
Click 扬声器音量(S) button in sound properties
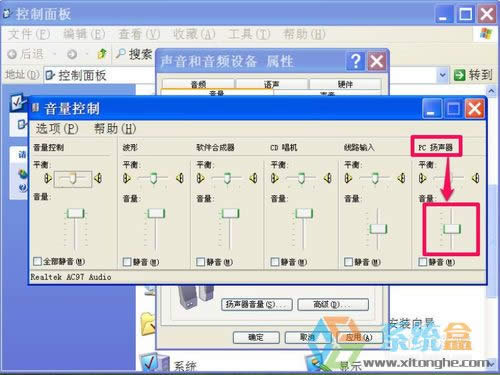click(x=257, y=304)
